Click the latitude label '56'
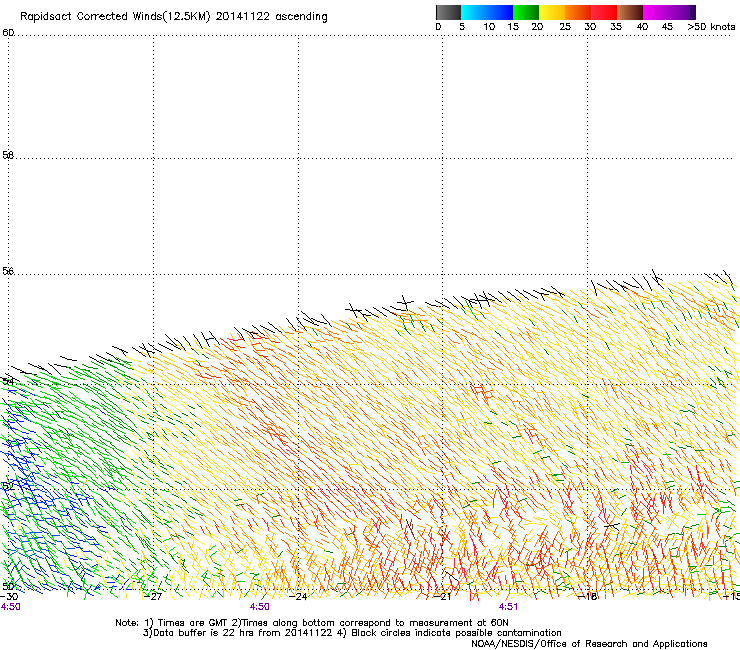 (x=8, y=271)
